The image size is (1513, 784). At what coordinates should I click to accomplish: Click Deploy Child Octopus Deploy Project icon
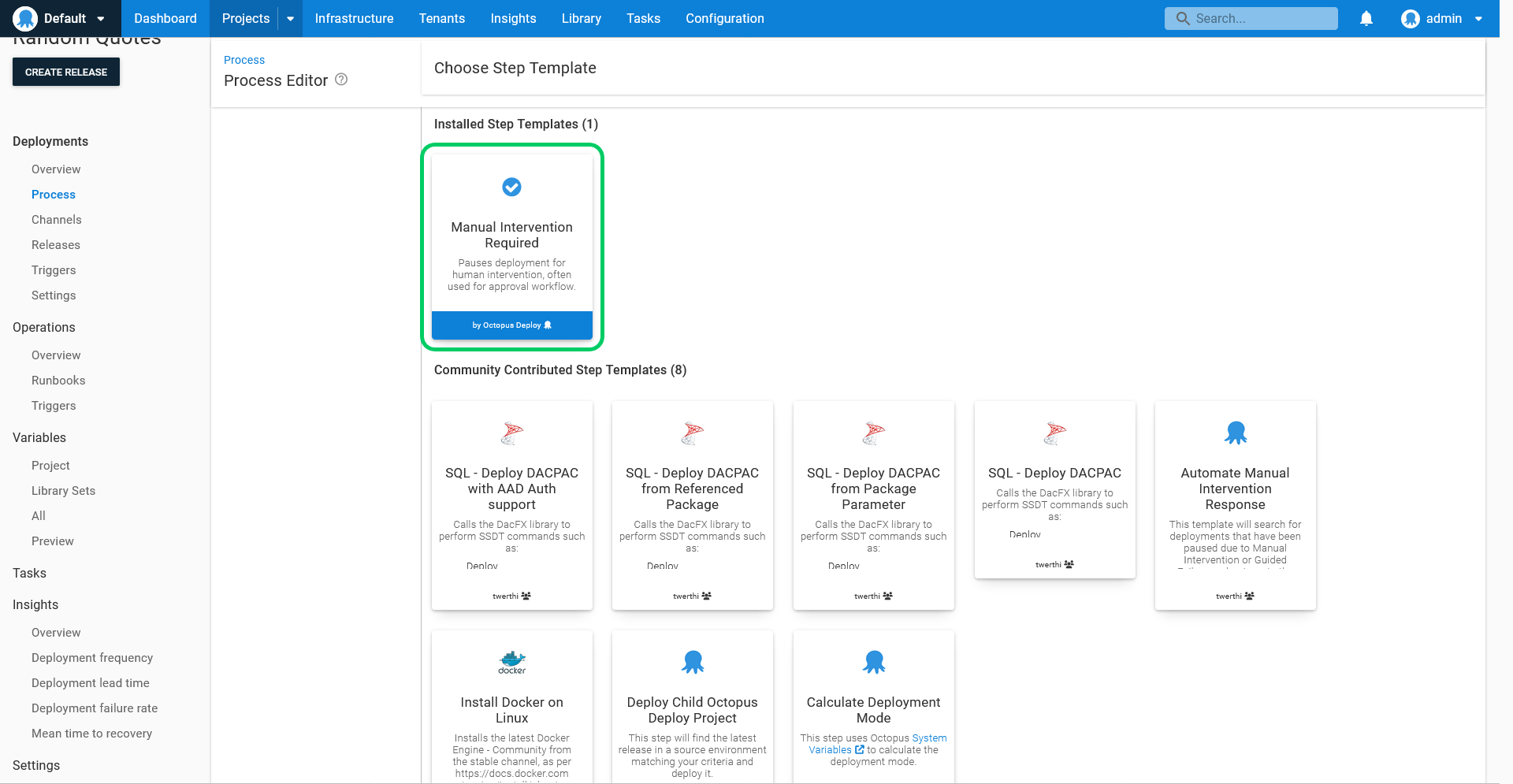(693, 662)
